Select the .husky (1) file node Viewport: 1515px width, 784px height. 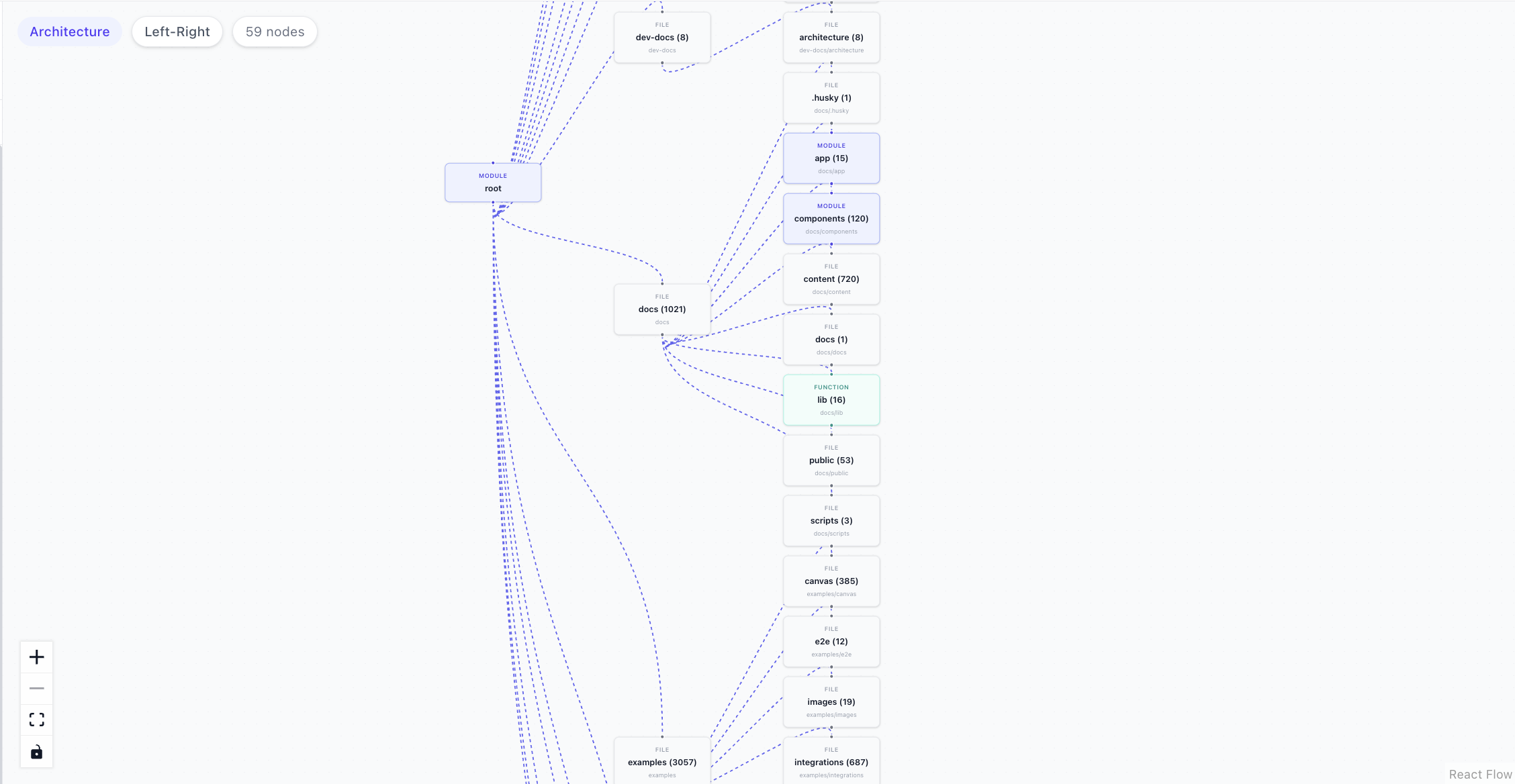(x=831, y=98)
